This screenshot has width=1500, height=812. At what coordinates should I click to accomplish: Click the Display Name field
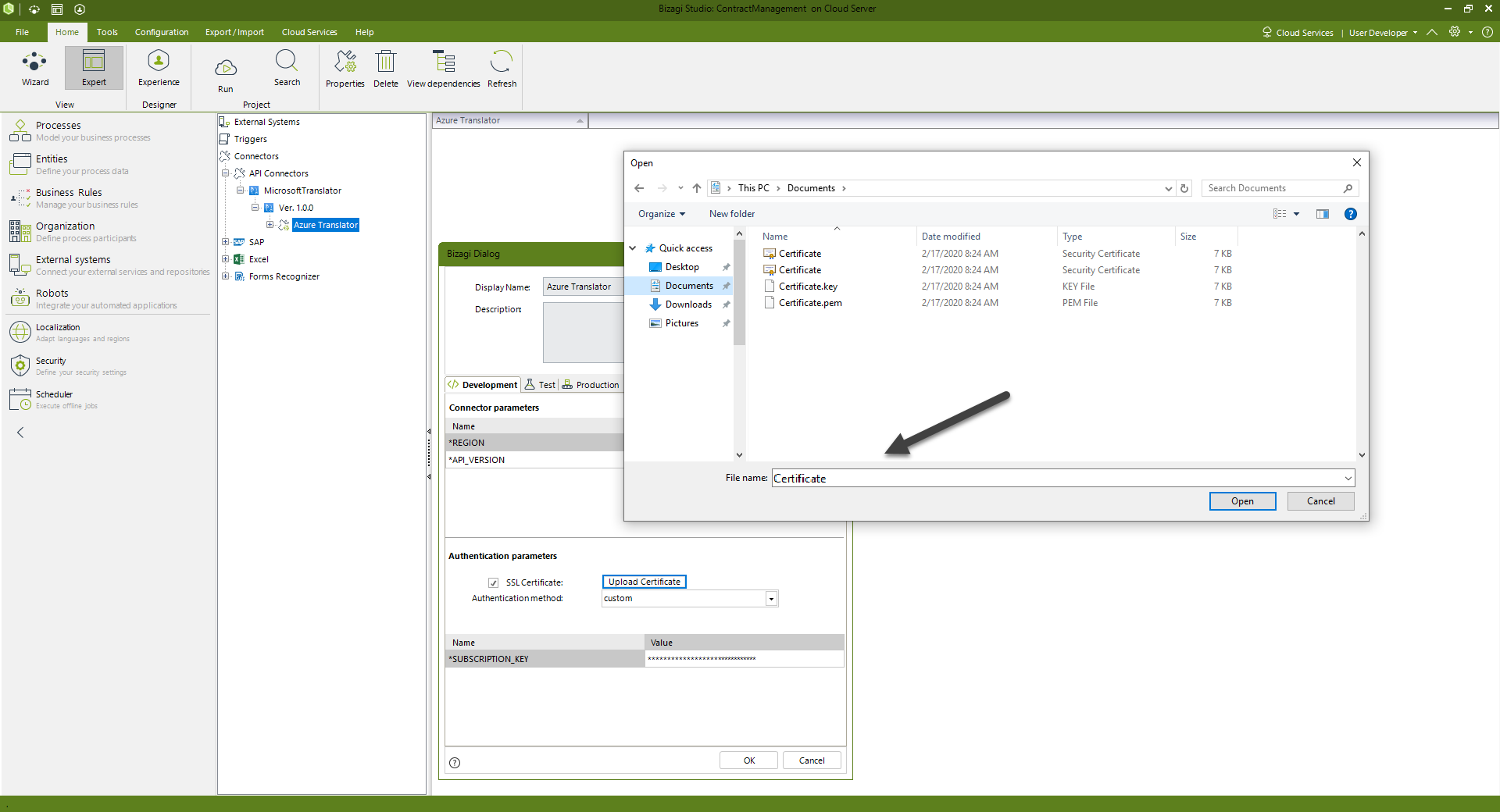coord(583,287)
